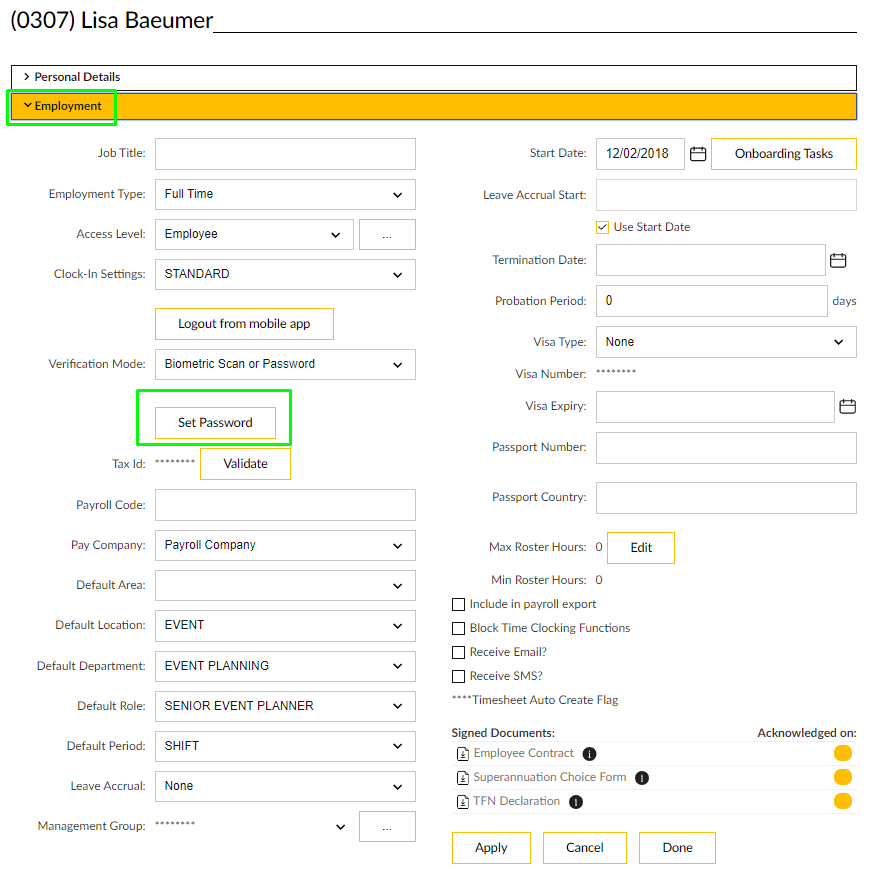Image resolution: width=871 pixels, height=881 pixels.
Task: Click the Onboarding Tasks button
Action: pyautogui.click(x=784, y=154)
